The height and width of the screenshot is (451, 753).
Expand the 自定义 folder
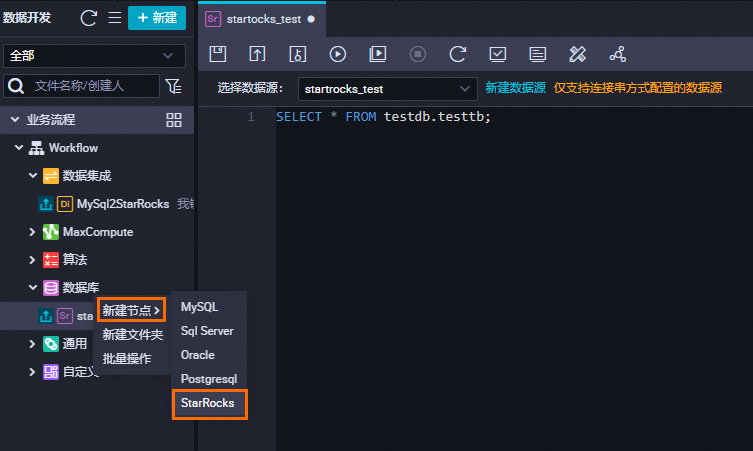pos(32,372)
